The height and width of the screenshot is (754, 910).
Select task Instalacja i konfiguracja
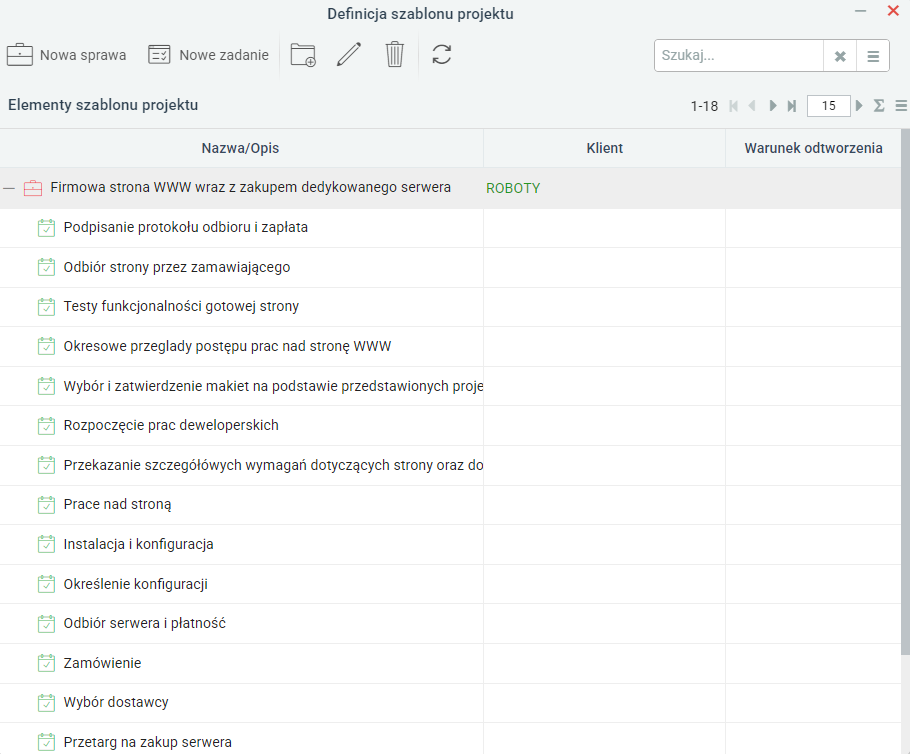(450, 544)
